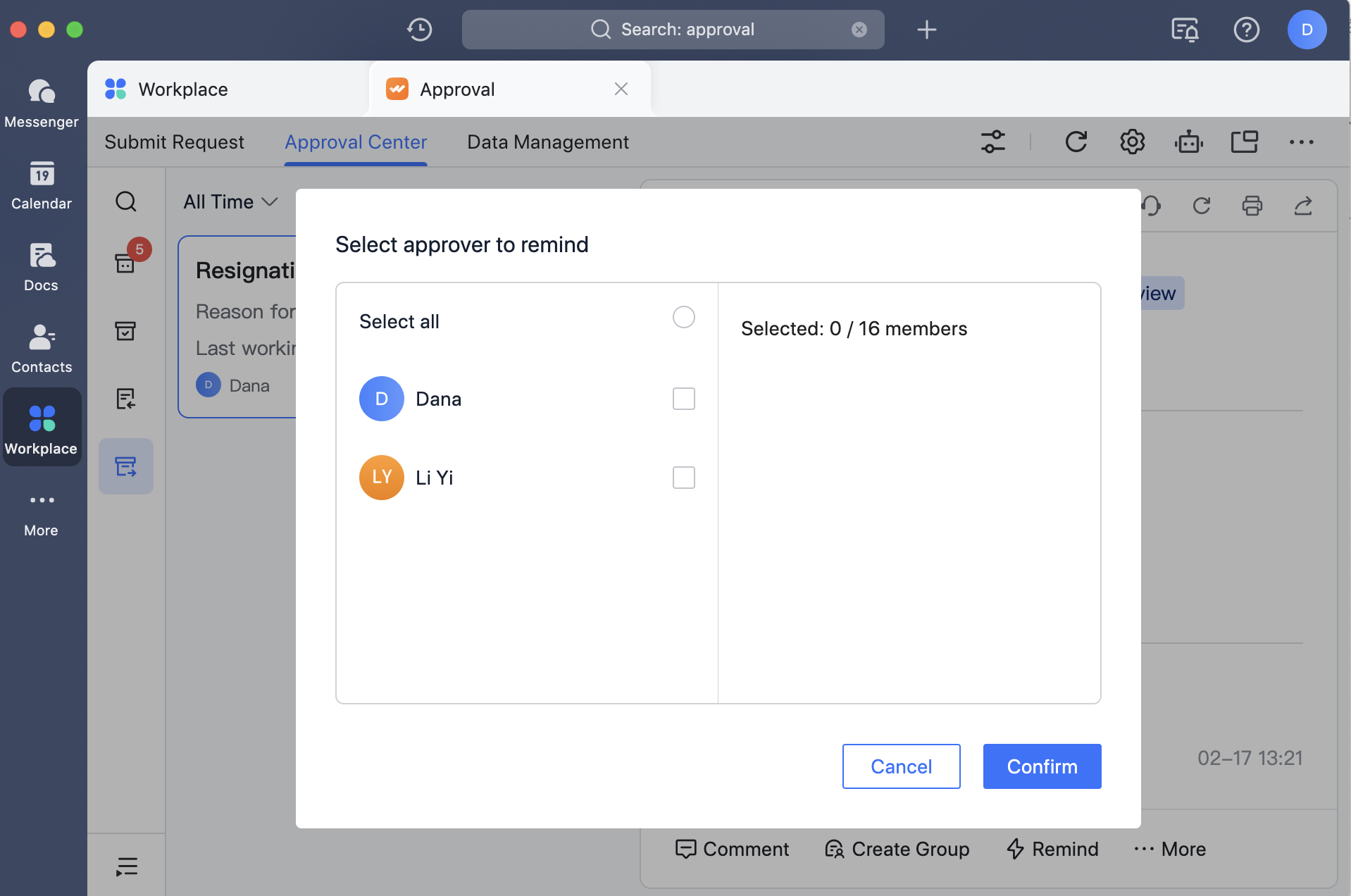This screenshot has height=896, width=1351.
Task: Open the filter adjustment icon
Action: (992, 142)
